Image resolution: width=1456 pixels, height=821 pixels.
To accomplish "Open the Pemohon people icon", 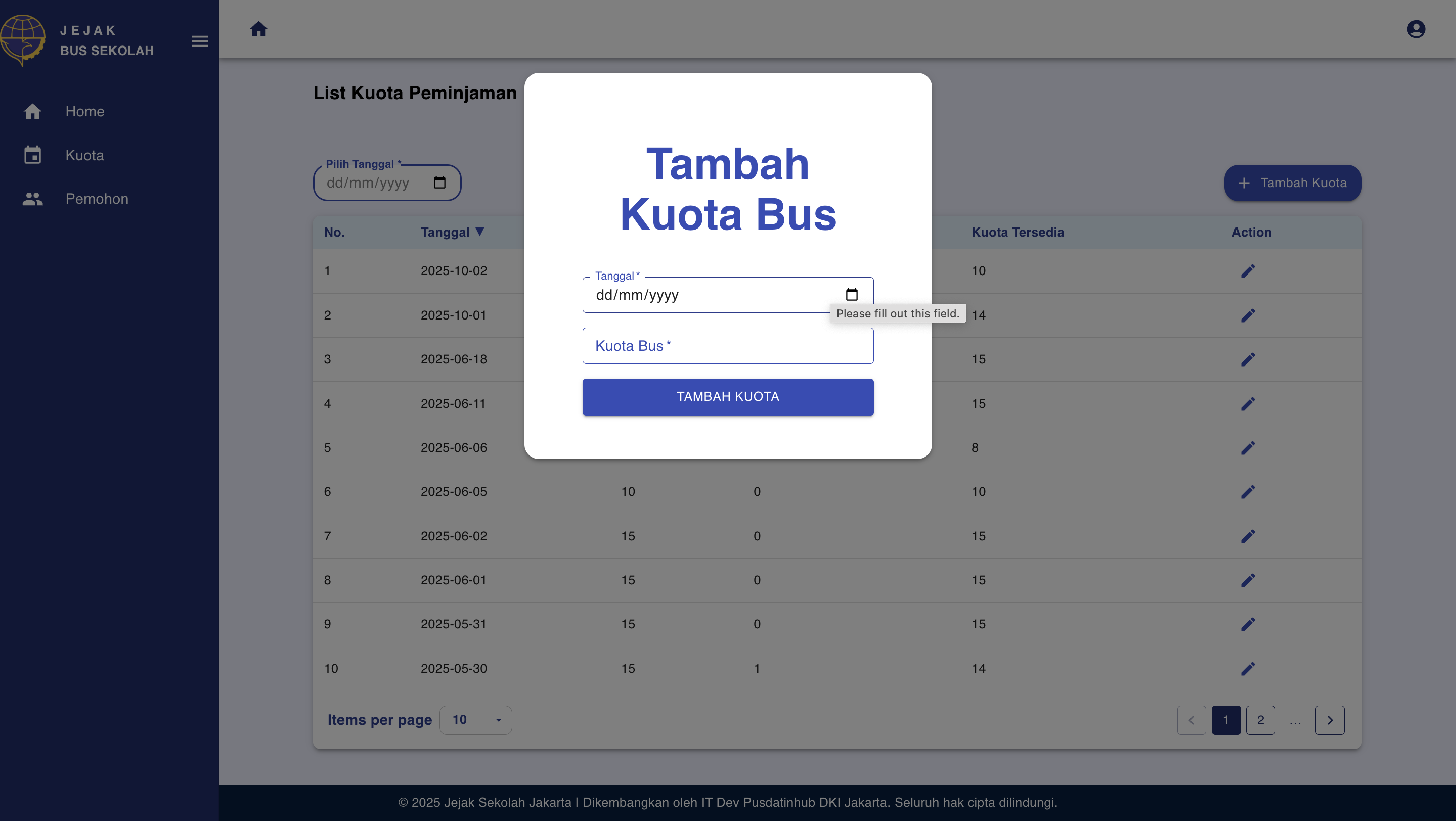I will pos(32,198).
